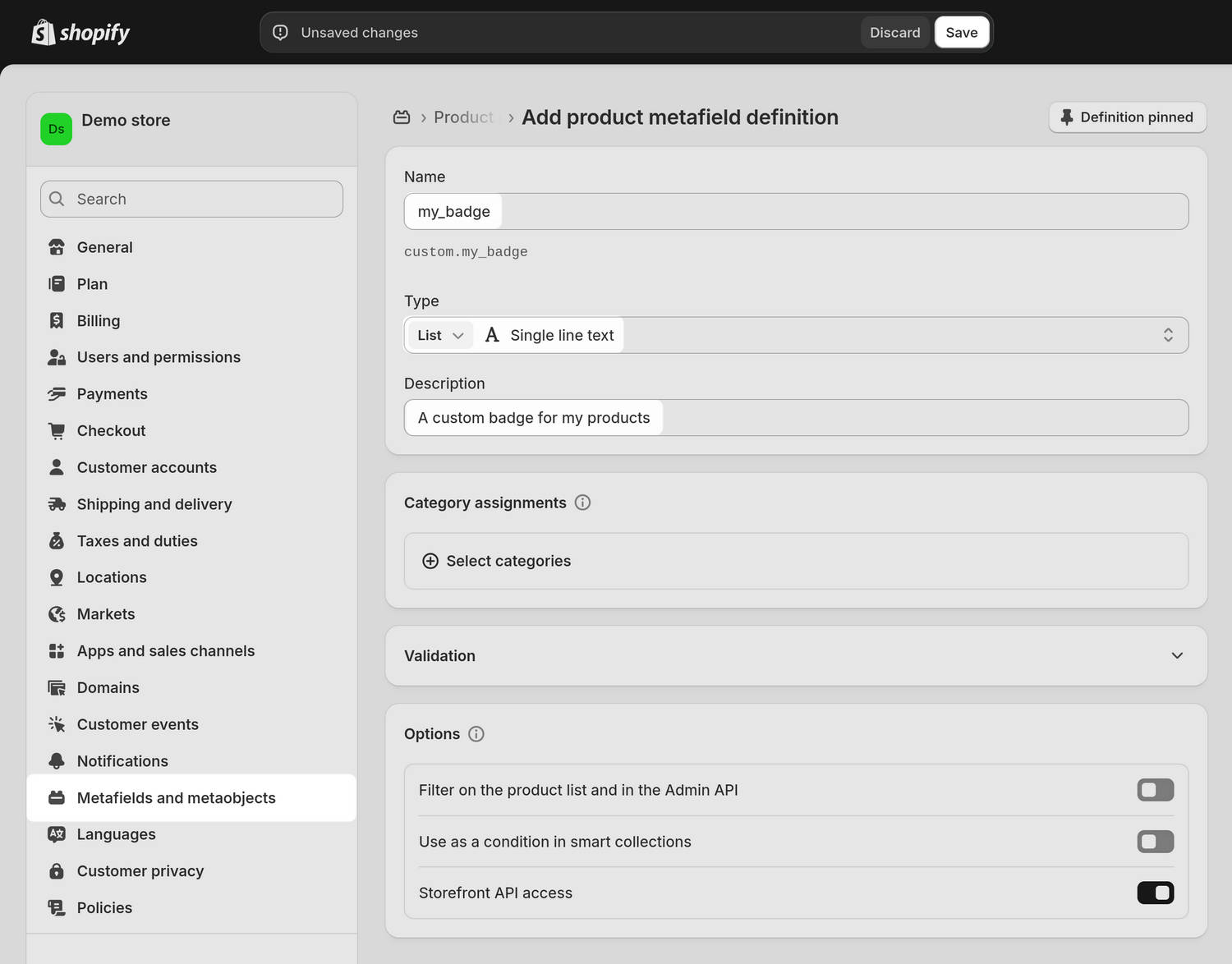1232x964 pixels.
Task: Enable Use as a condition in smart collections
Action: click(1155, 842)
